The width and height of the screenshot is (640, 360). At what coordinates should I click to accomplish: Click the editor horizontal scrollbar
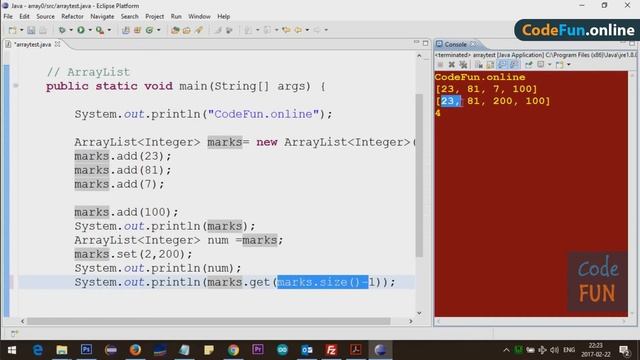[208, 322]
